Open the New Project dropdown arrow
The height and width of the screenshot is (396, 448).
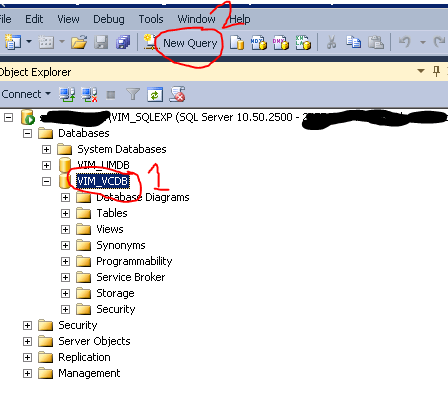tap(29, 42)
